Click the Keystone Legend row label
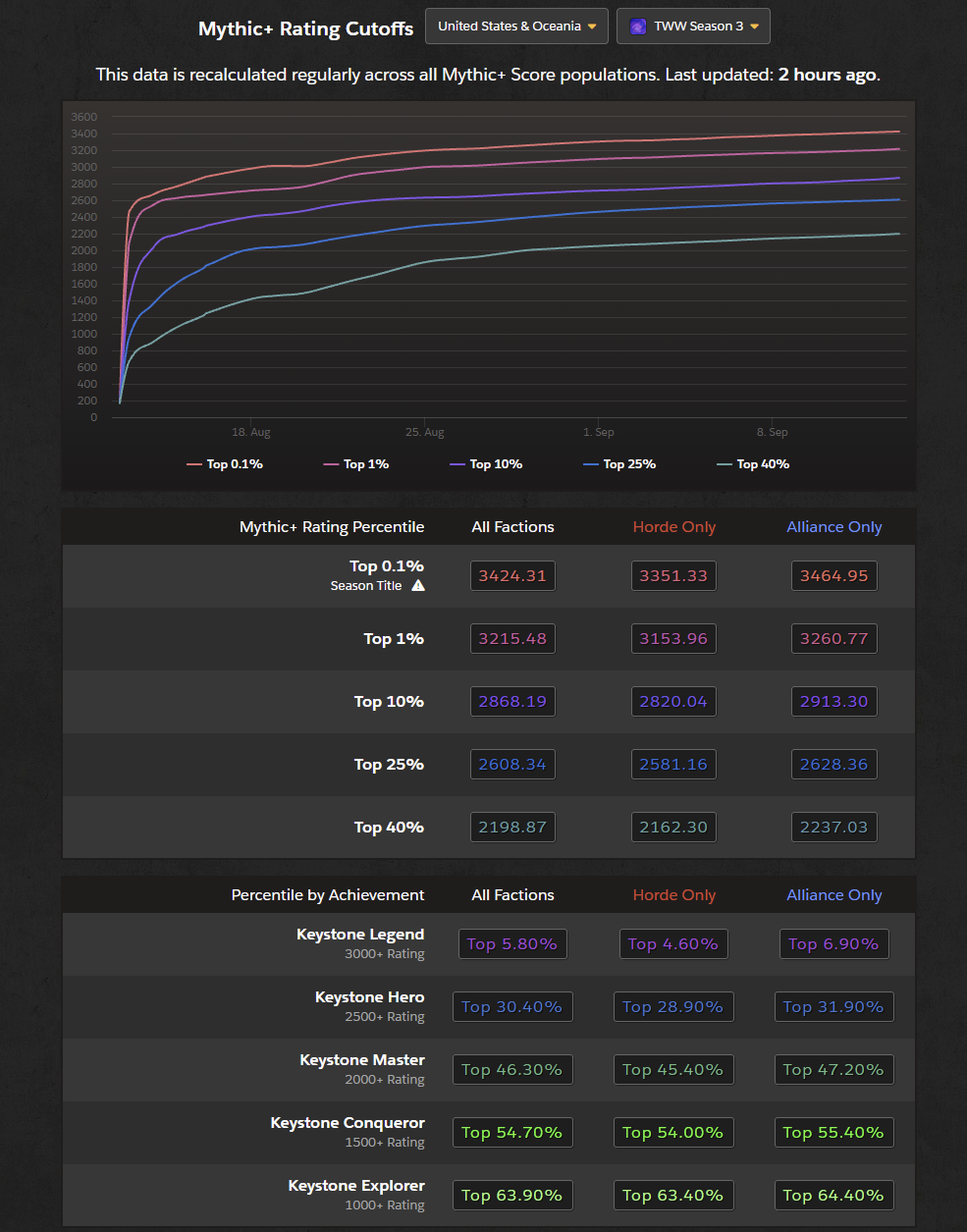The height and width of the screenshot is (1232, 967). [x=360, y=935]
